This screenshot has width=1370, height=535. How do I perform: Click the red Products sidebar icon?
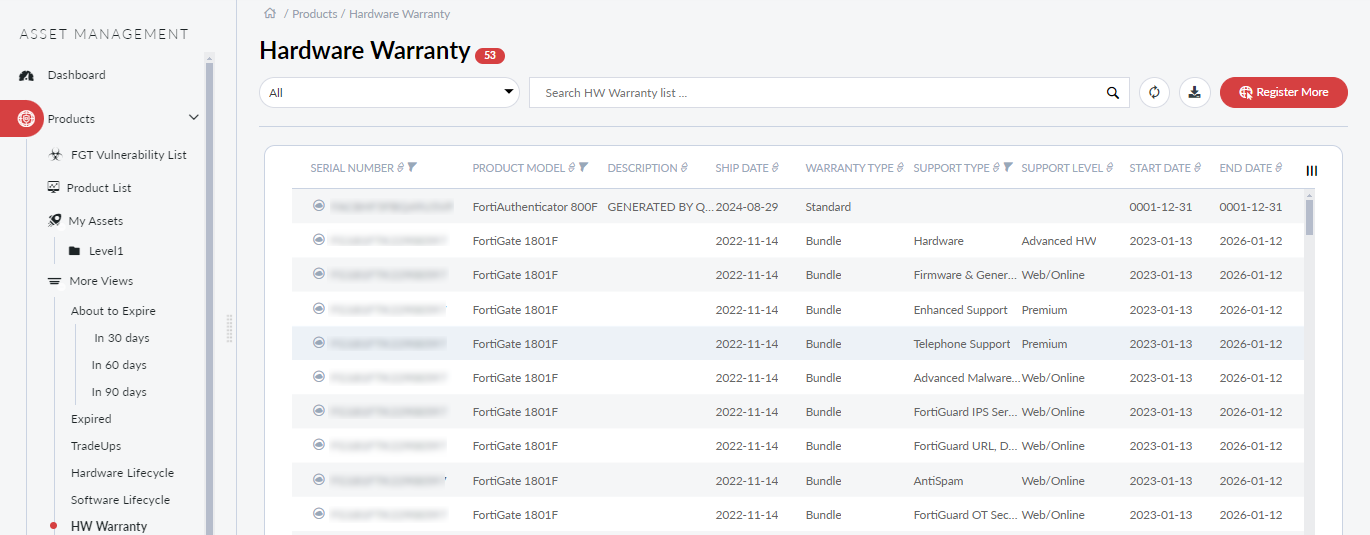[x=26, y=118]
